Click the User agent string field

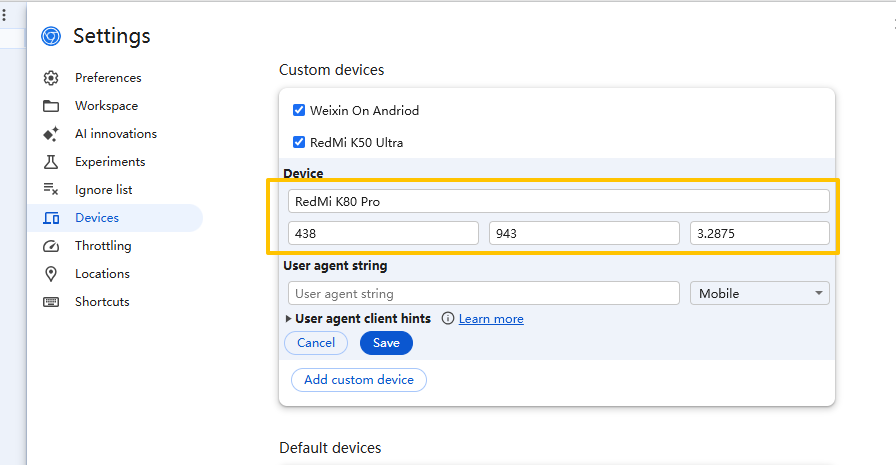(484, 293)
